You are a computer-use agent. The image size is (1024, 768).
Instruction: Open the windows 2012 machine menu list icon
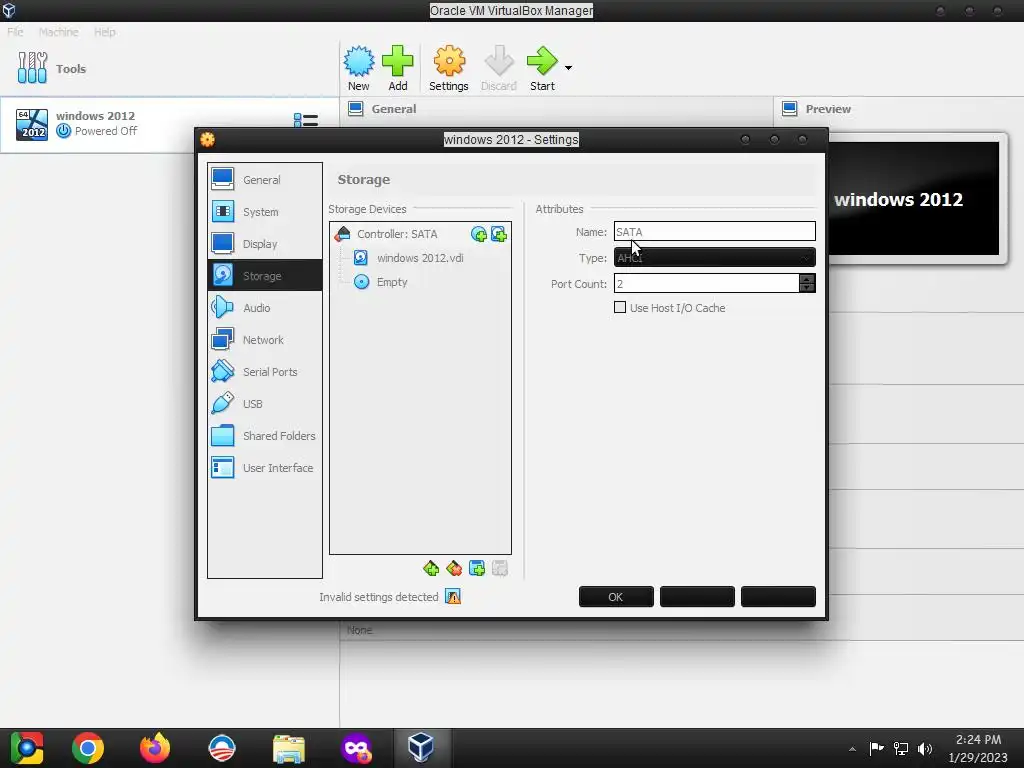[306, 120]
